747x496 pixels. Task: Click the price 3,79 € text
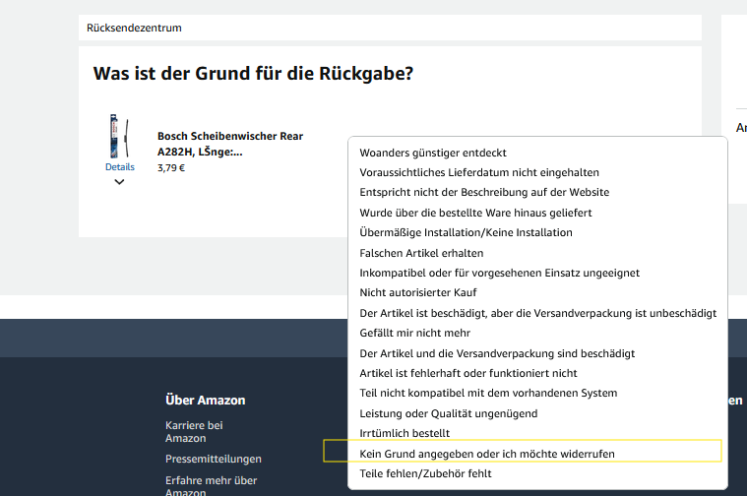(171, 168)
